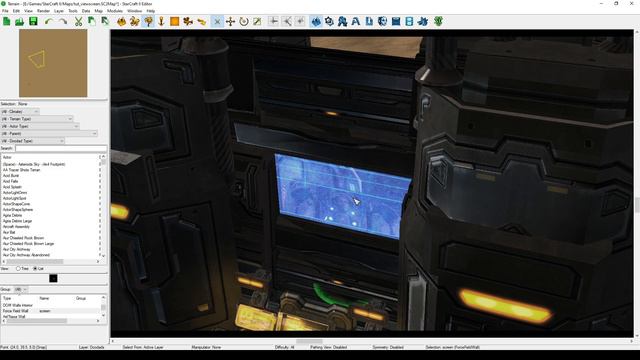Click the green selection arrow icon
This screenshot has width=640, height=360.
(x=105, y=22)
